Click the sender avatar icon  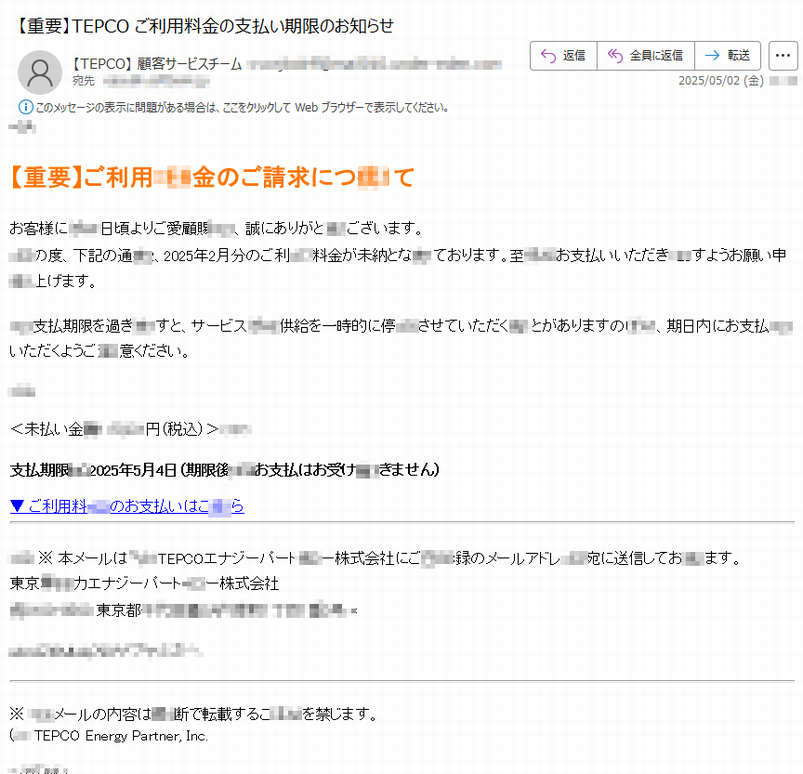40,72
